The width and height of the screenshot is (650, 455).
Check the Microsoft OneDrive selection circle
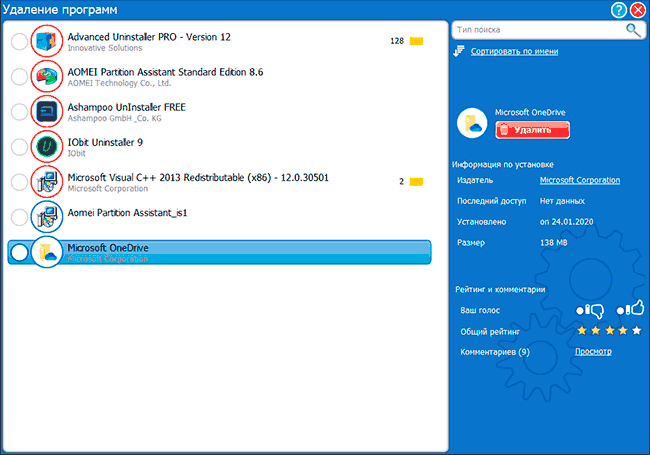pyautogui.click(x=19, y=252)
